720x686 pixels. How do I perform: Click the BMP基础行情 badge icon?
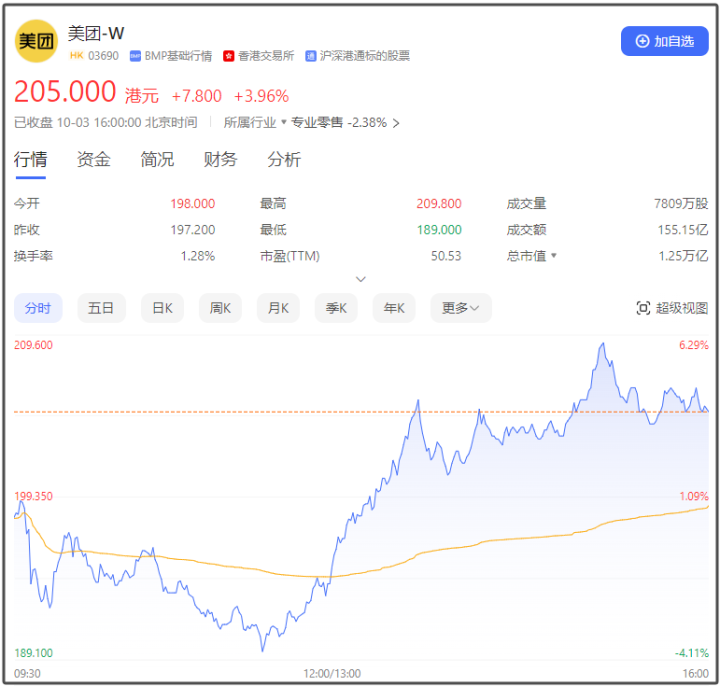pyautogui.click(x=135, y=56)
